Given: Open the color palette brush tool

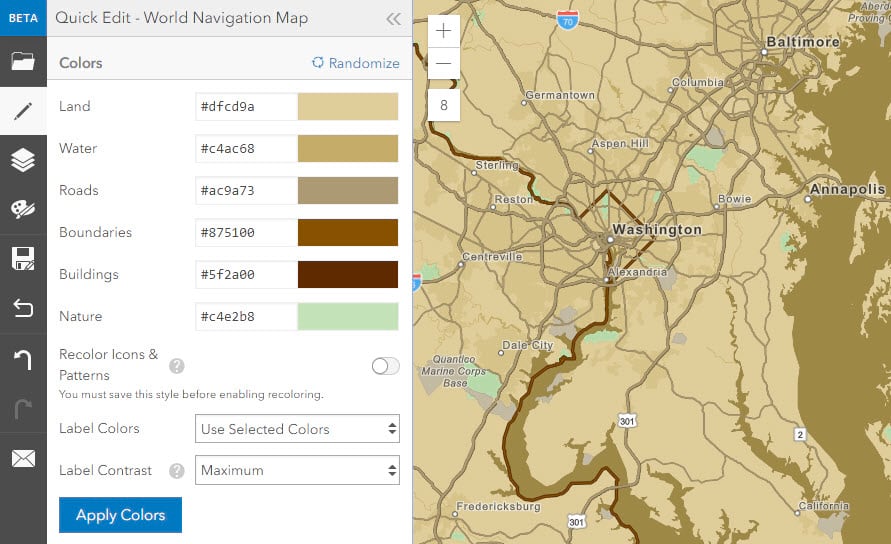Looking at the screenshot, I should (23, 209).
